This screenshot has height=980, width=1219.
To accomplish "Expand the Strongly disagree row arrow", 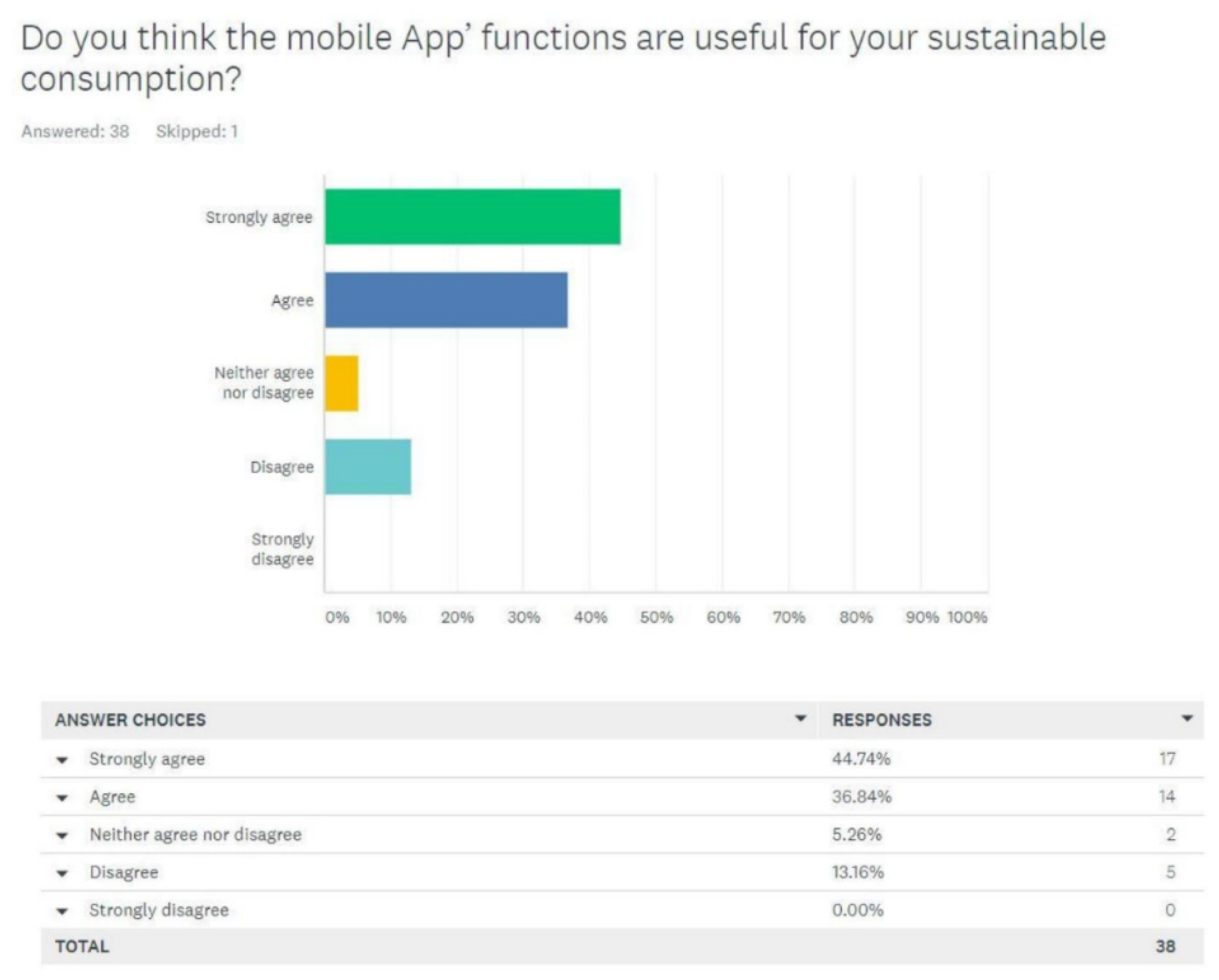I will pyautogui.click(x=62, y=911).
